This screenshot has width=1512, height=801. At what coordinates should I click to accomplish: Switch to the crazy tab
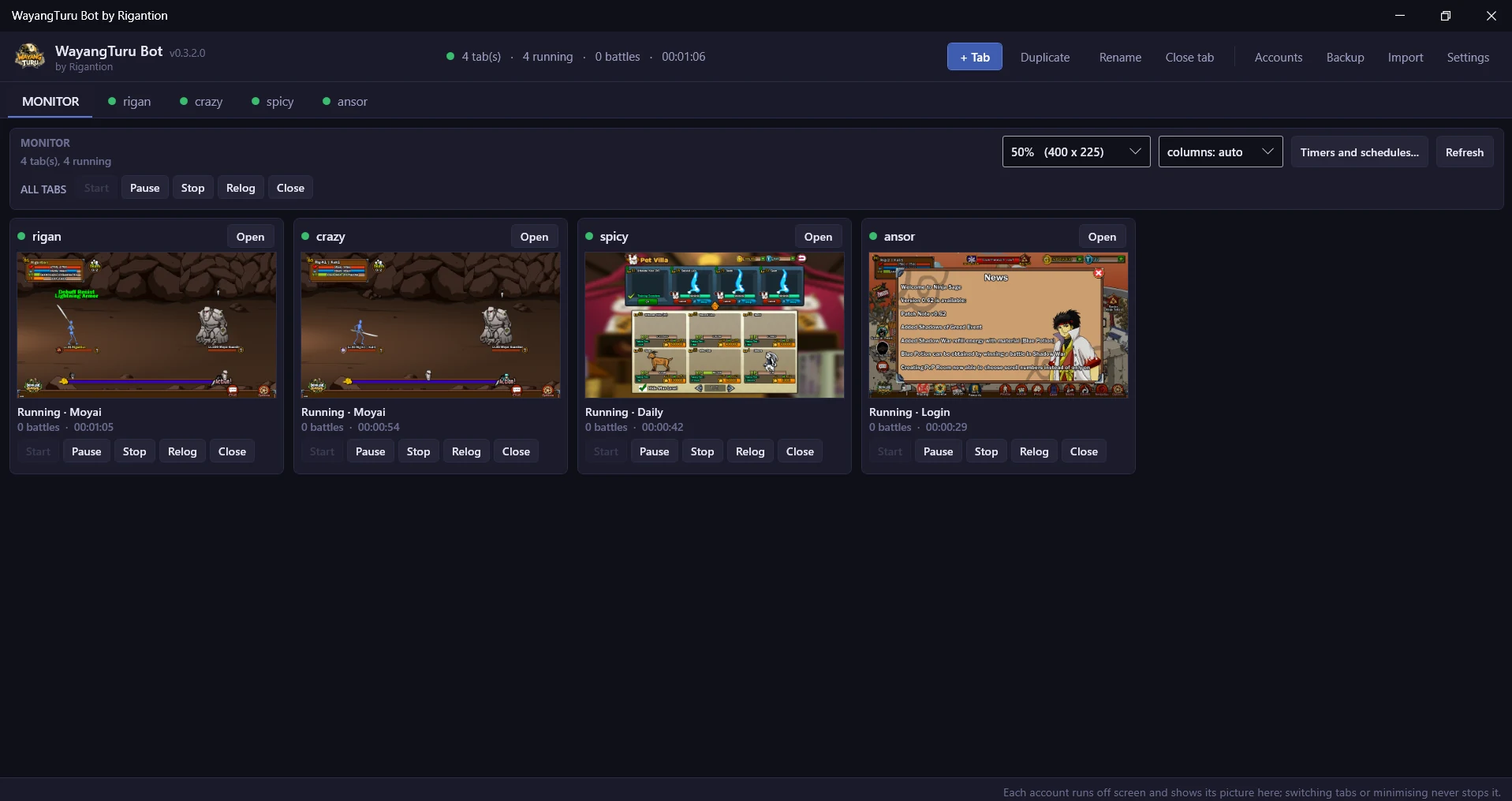(201, 101)
